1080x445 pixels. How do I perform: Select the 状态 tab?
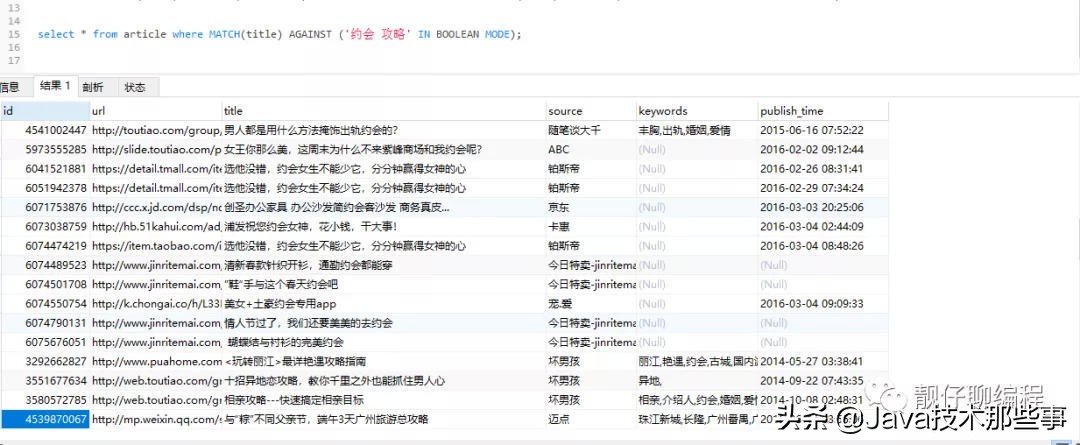[135, 87]
